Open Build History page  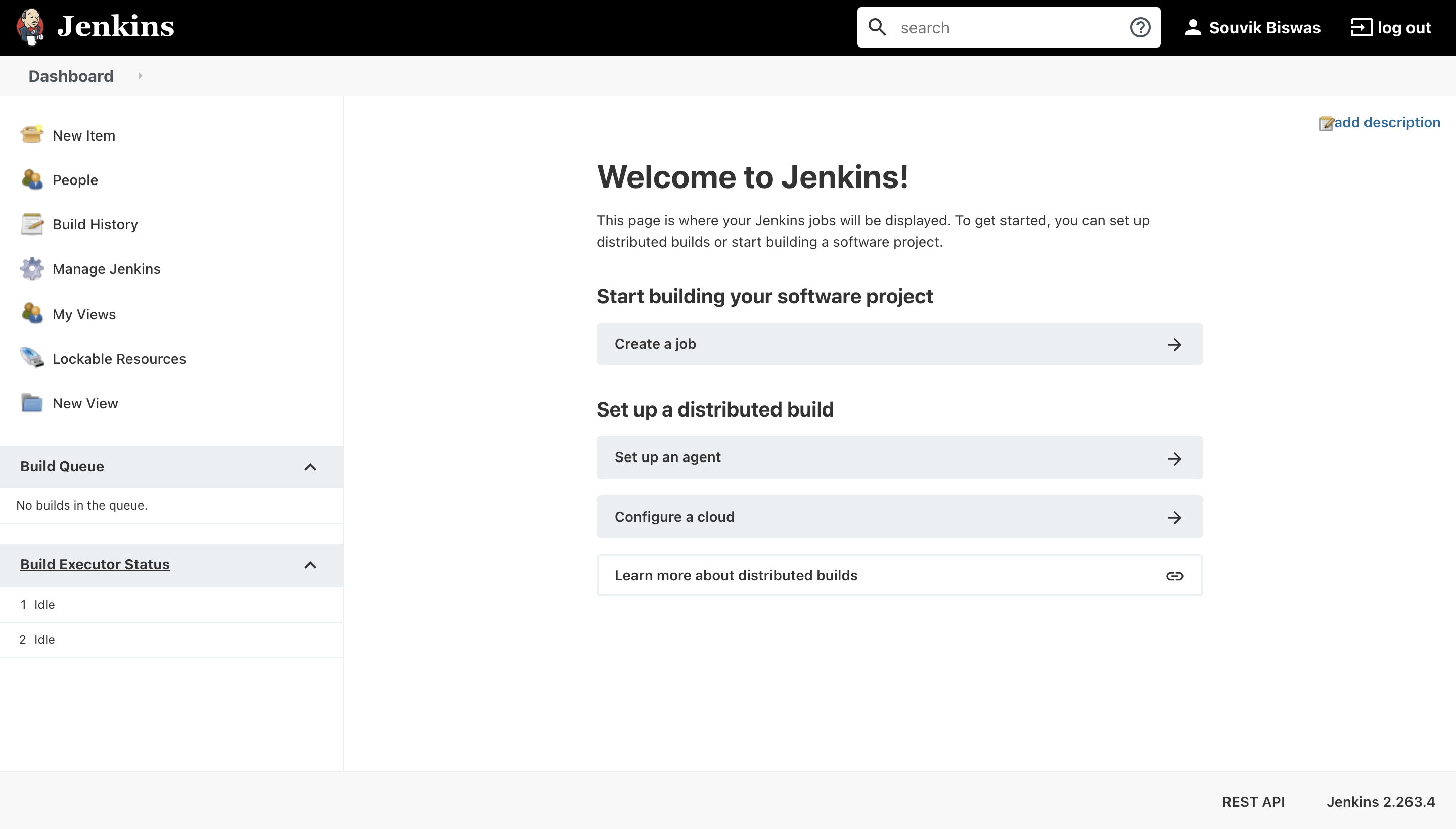click(95, 224)
